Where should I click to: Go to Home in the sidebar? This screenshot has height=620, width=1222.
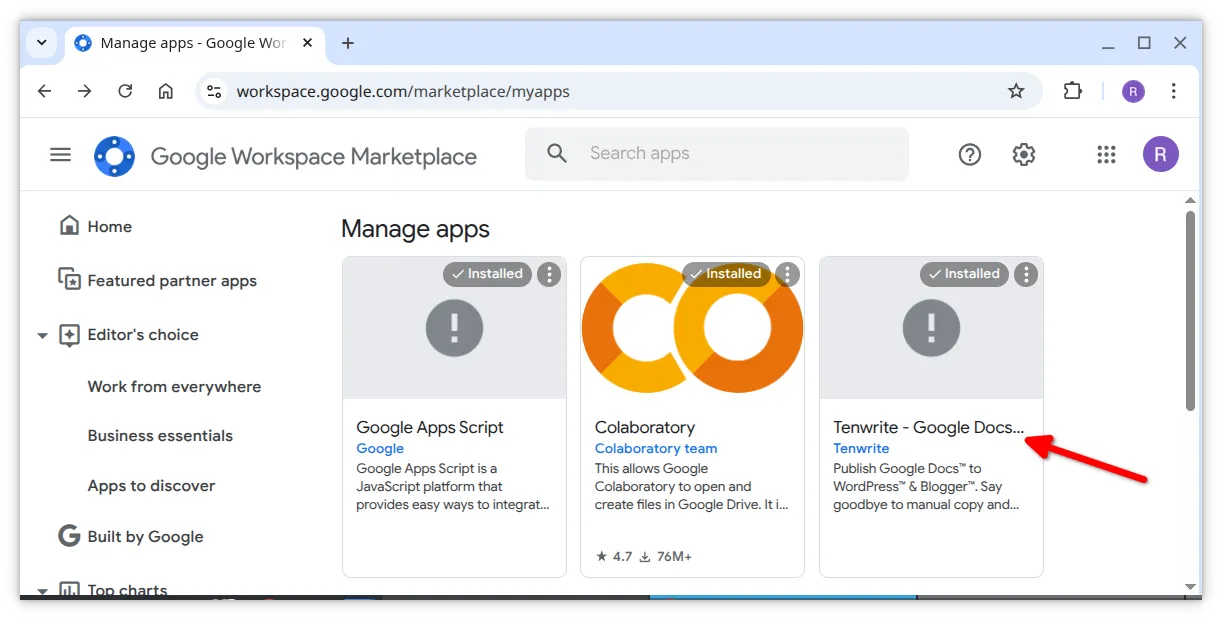click(x=109, y=227)
